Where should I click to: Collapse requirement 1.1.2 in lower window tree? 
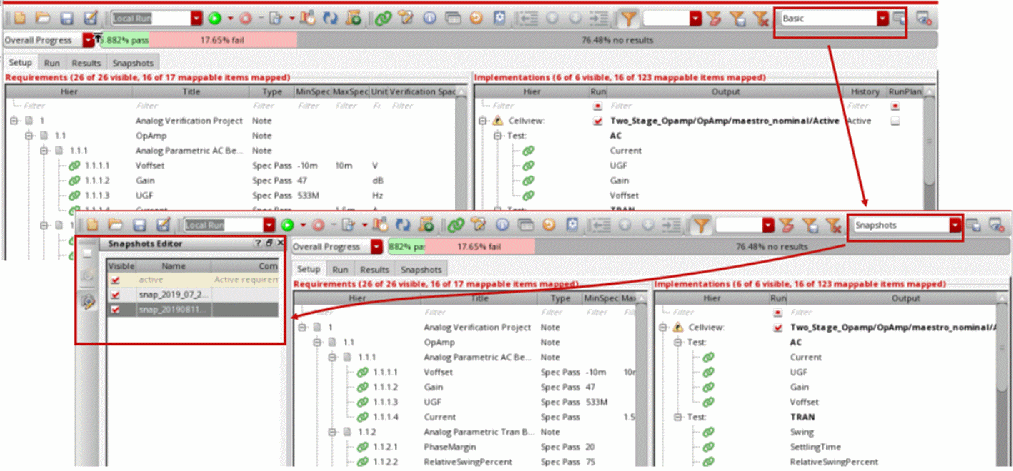[x=331, y=432]
